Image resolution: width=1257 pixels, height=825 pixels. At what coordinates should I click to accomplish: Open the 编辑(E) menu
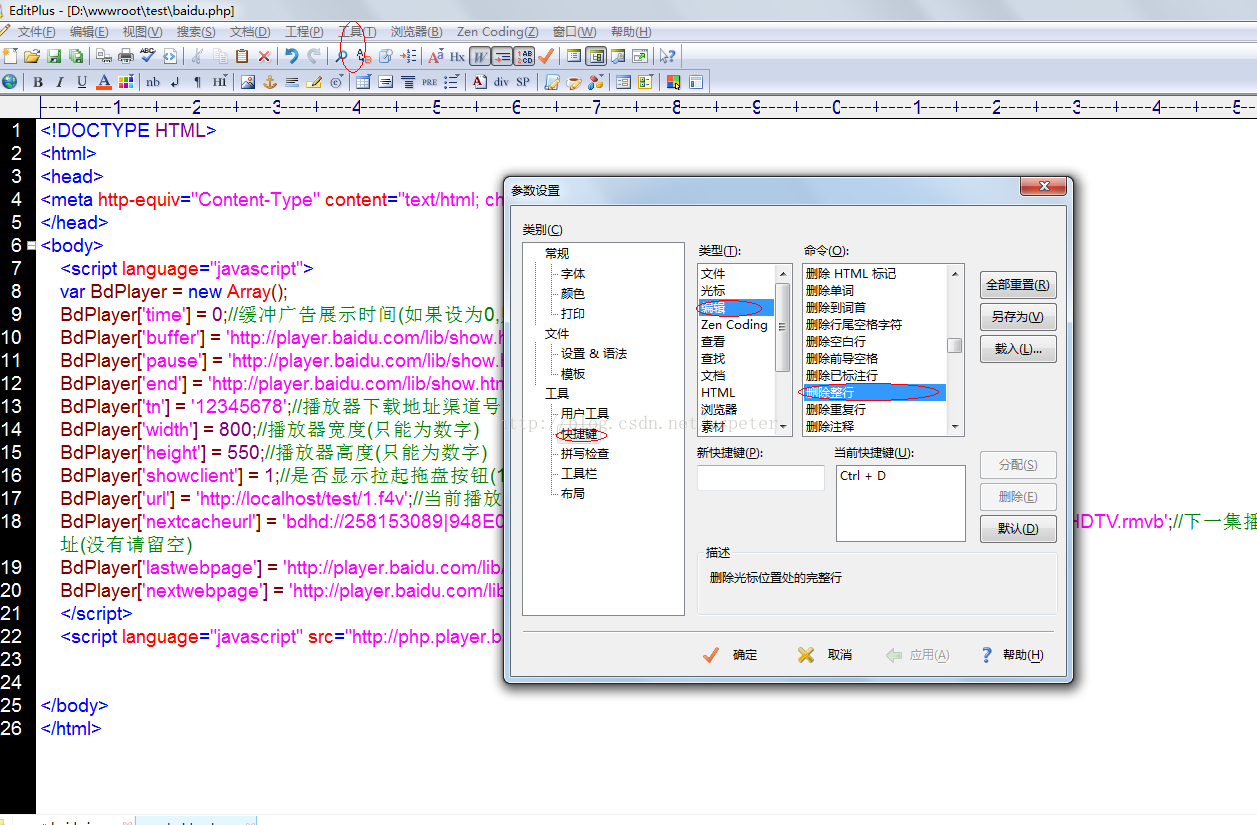coord(89,32)
